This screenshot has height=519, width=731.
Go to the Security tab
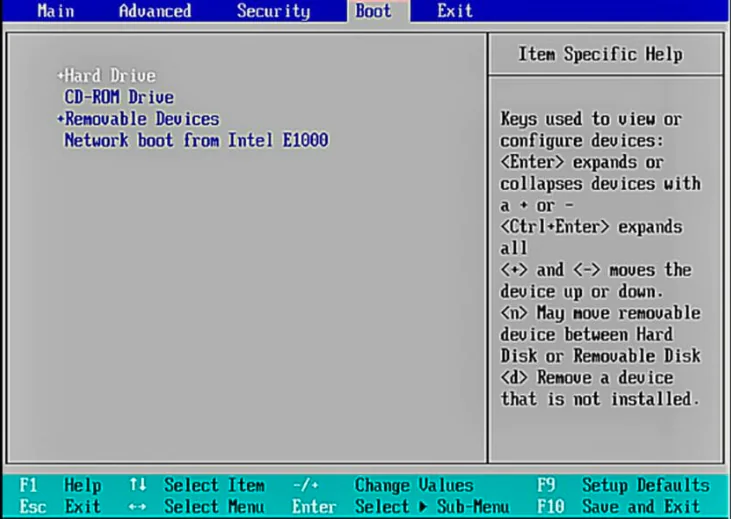(273, 11)
